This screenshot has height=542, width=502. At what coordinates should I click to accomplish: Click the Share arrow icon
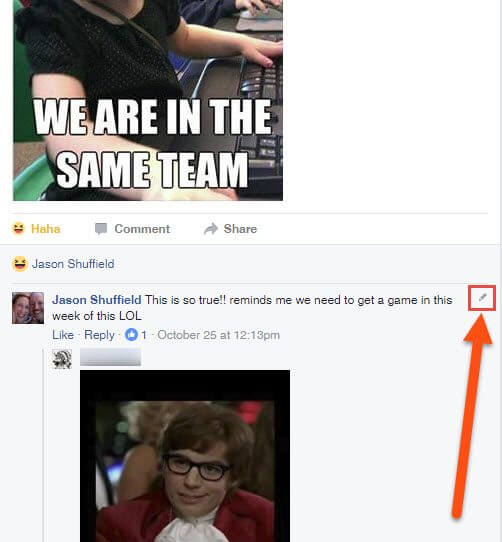211,229
